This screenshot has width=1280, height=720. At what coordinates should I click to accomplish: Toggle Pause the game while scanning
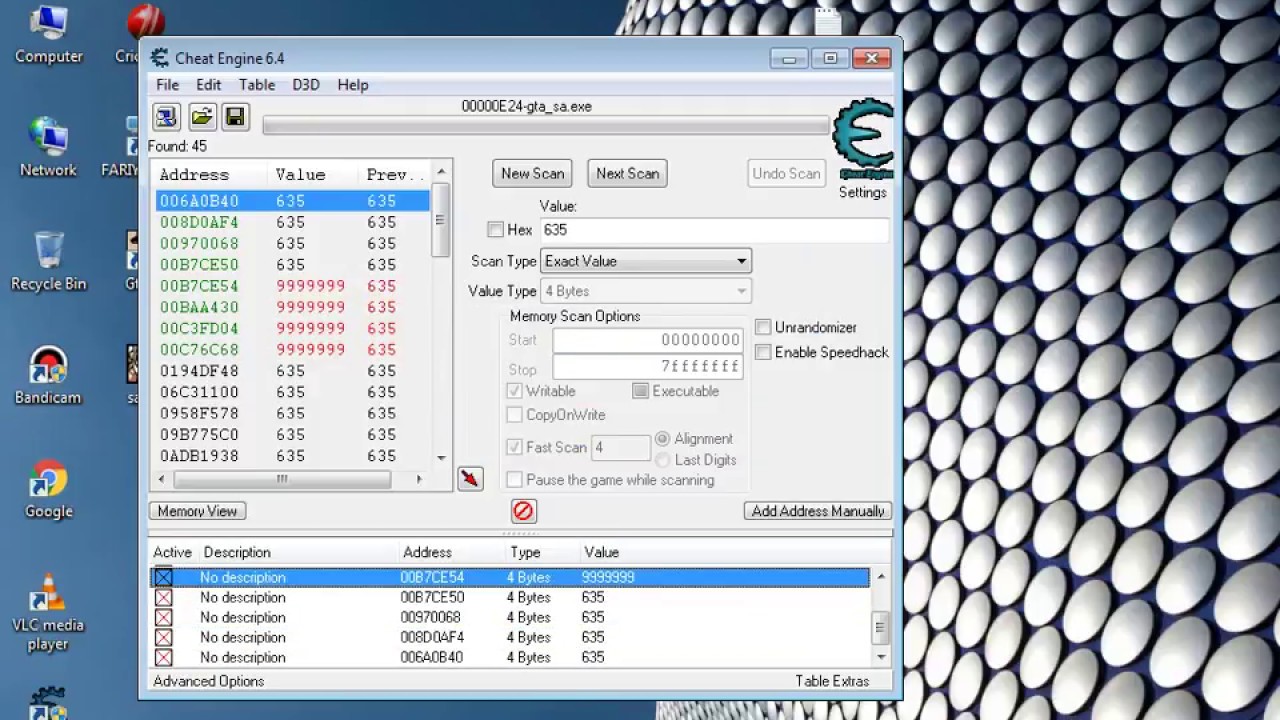click(514, 480)
